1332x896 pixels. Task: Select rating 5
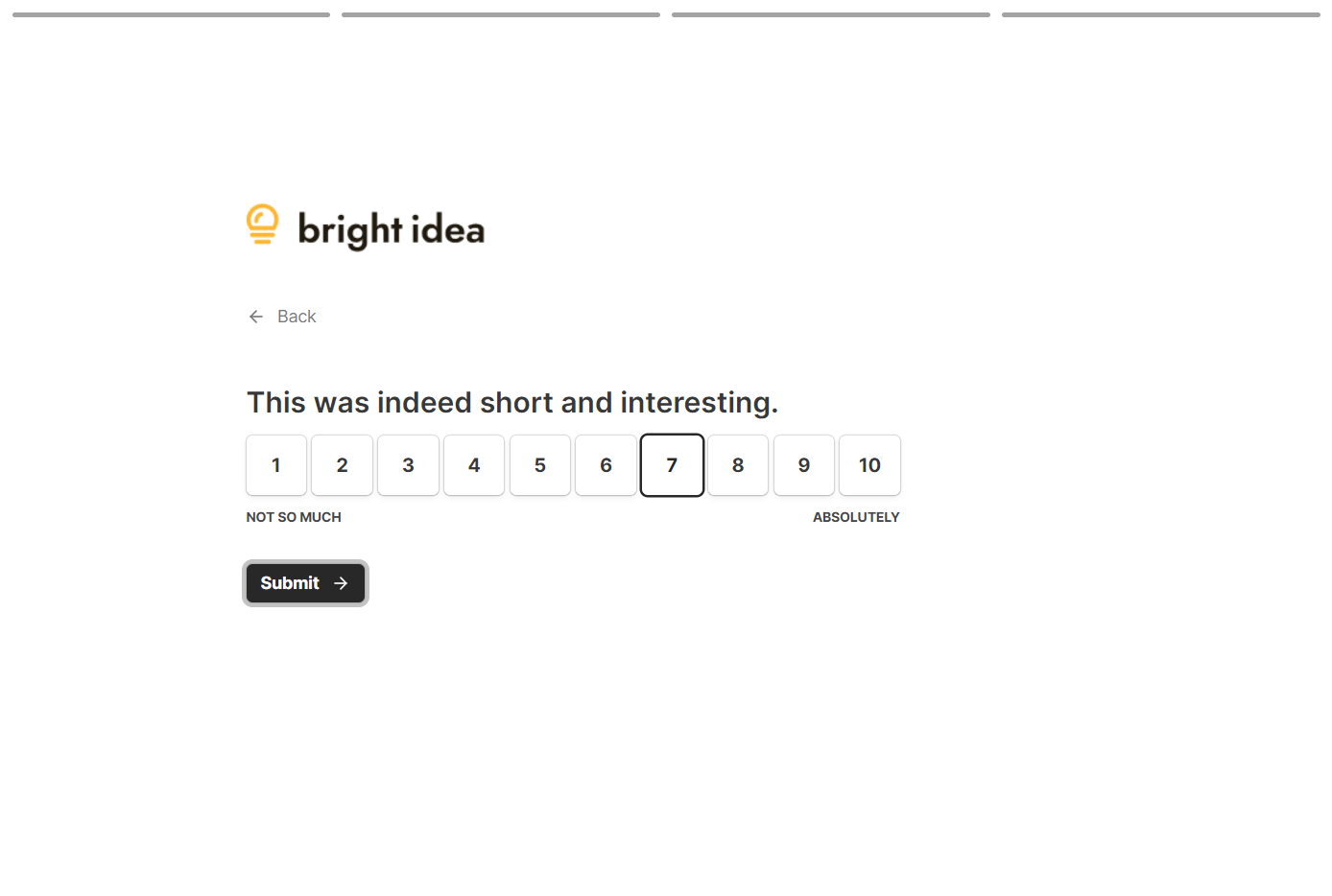[540, 465]
